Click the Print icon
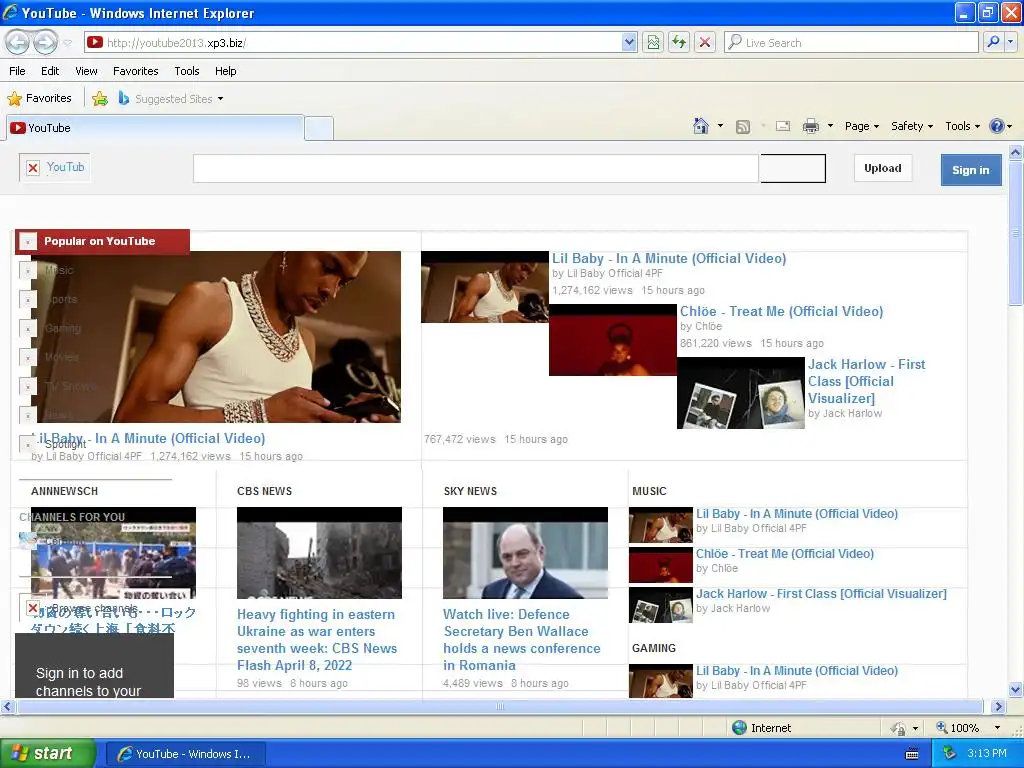This screenshot has height=768, width=1024. pyautogui.click(x=810, y=126)
